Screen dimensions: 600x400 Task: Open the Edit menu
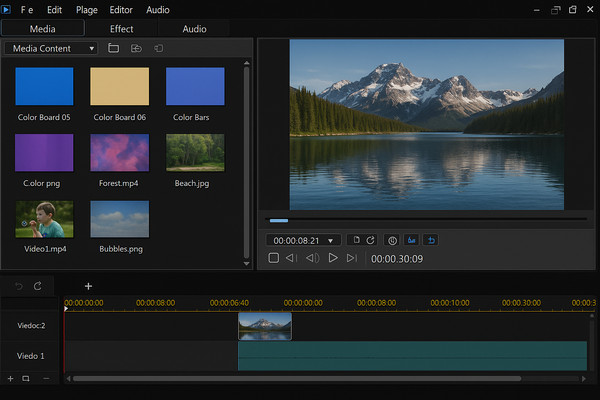pos(54,9)
